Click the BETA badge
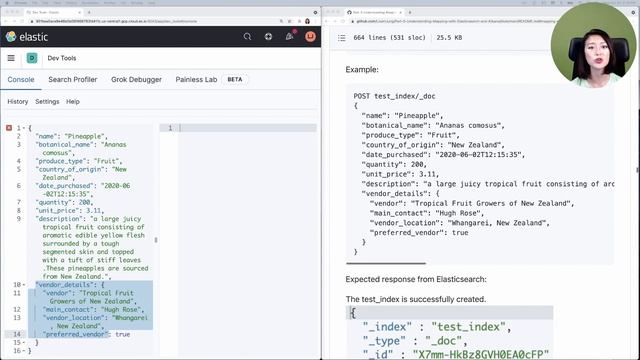Viewport: 640px width, 360px height. click(235, 80)
